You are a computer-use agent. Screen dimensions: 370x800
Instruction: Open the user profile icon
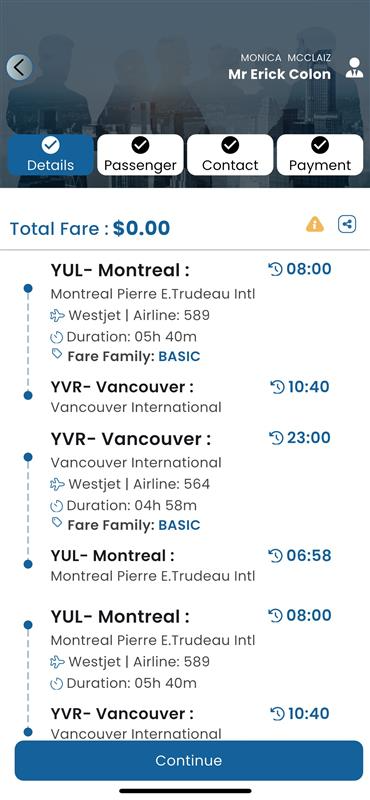coord(354,68)
